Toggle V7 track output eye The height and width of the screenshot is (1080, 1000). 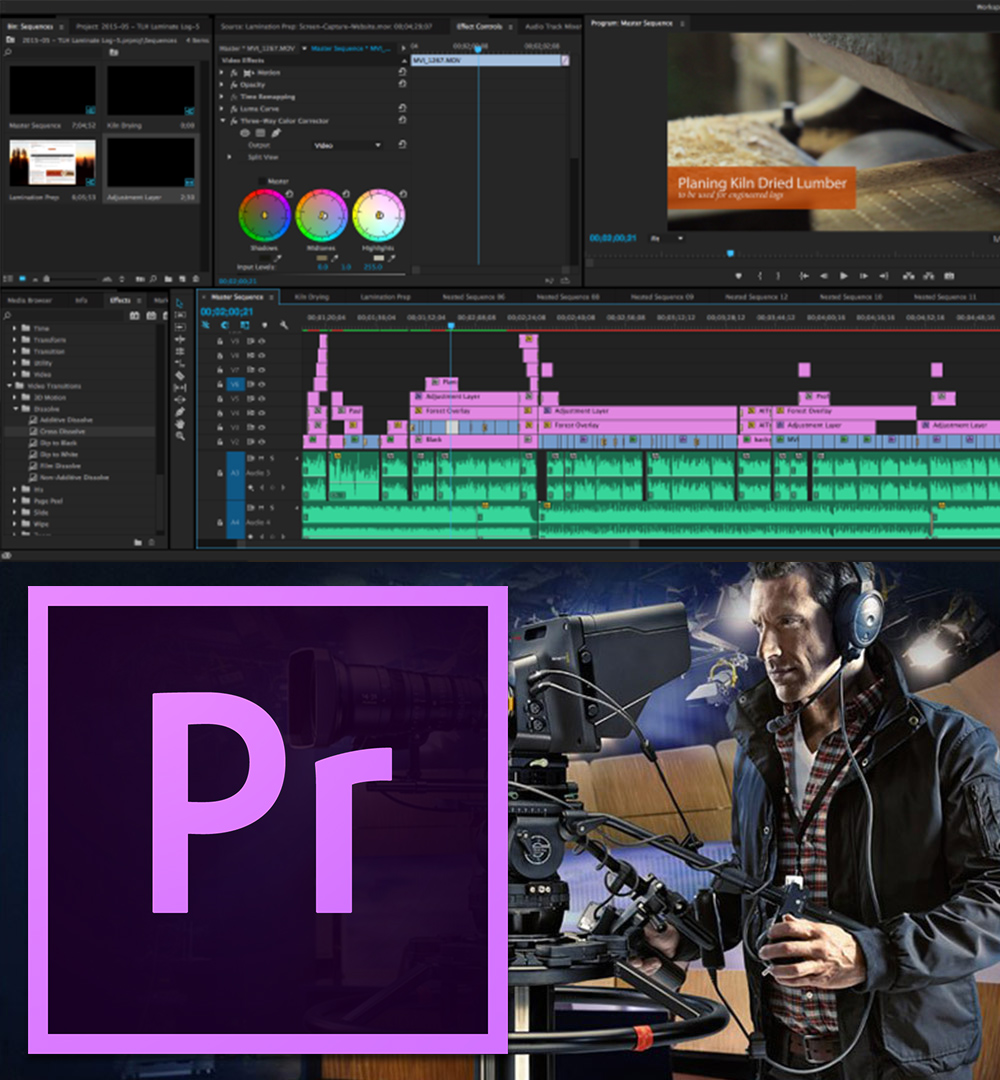click(262, 370)
